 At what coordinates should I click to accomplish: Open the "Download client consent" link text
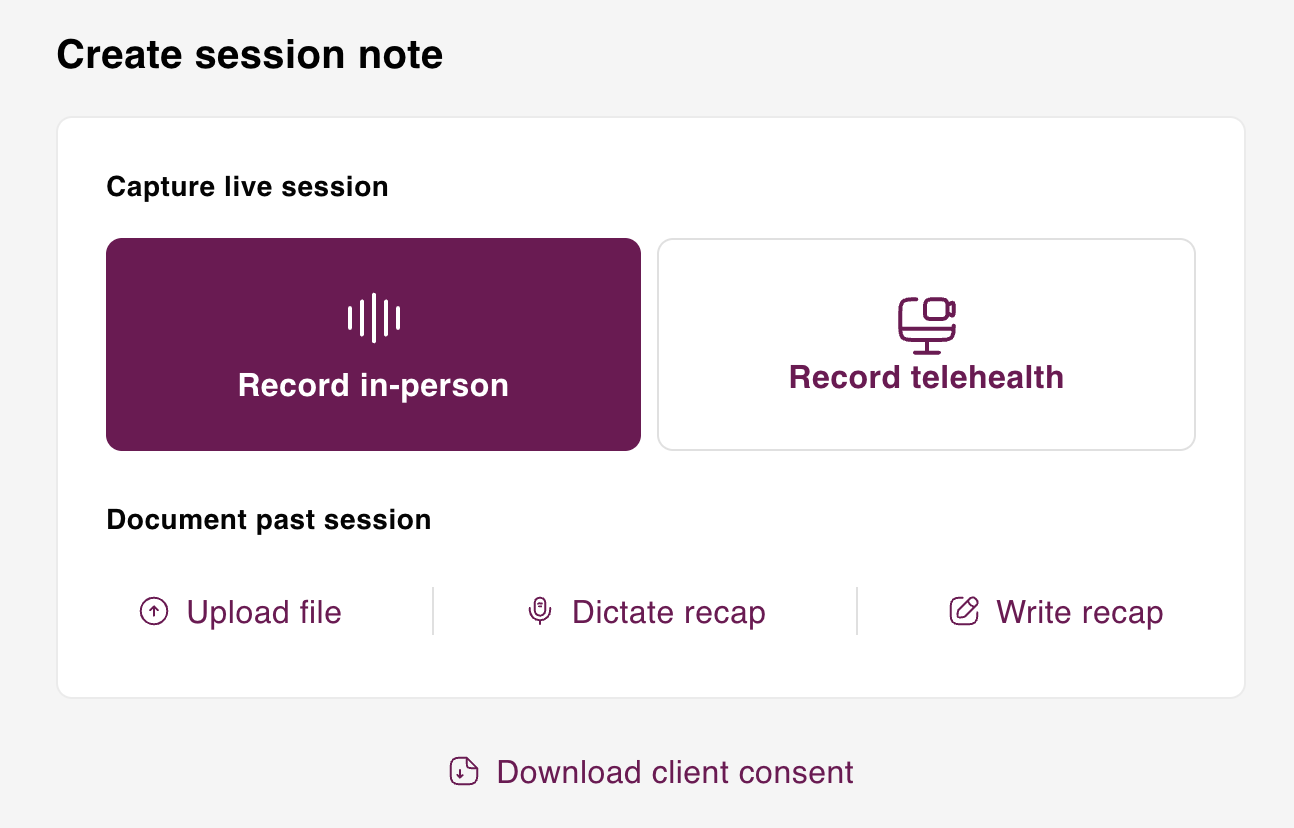(x=675, y=772)
